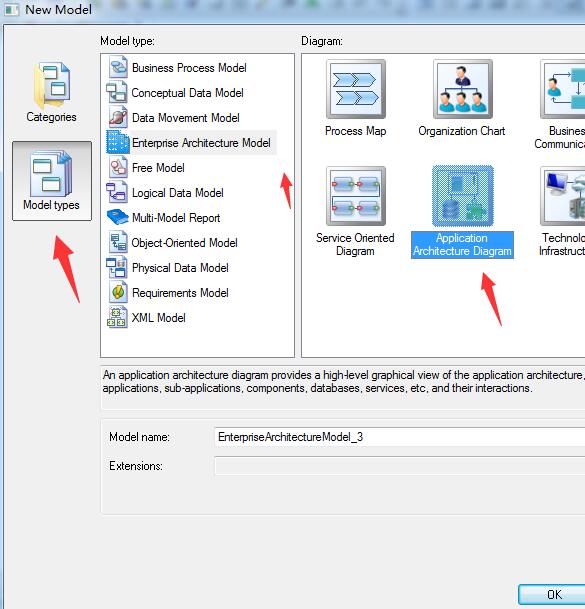Click the Object-Oriented Model icon
The height and width of the screenshot is (609, 585).
coord(118,242)
